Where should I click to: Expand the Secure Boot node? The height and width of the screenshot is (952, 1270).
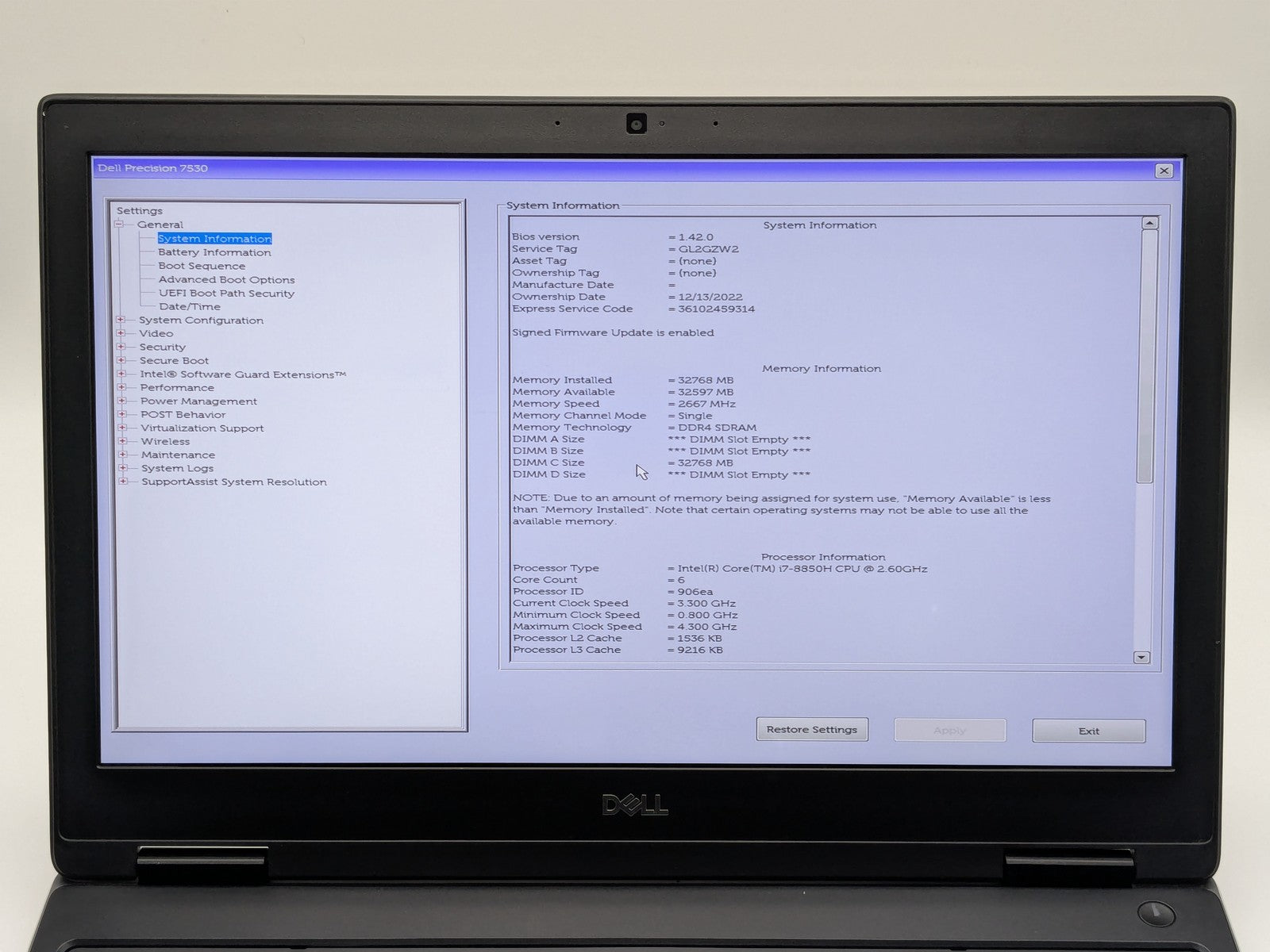[121, 360]
